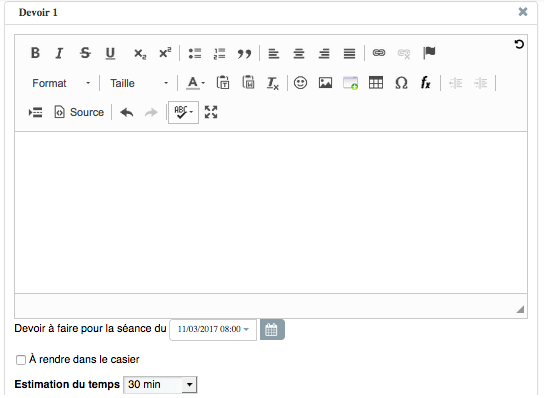Undo the last action
Screen dimensions: 544x398
click(x=127, y=112)
